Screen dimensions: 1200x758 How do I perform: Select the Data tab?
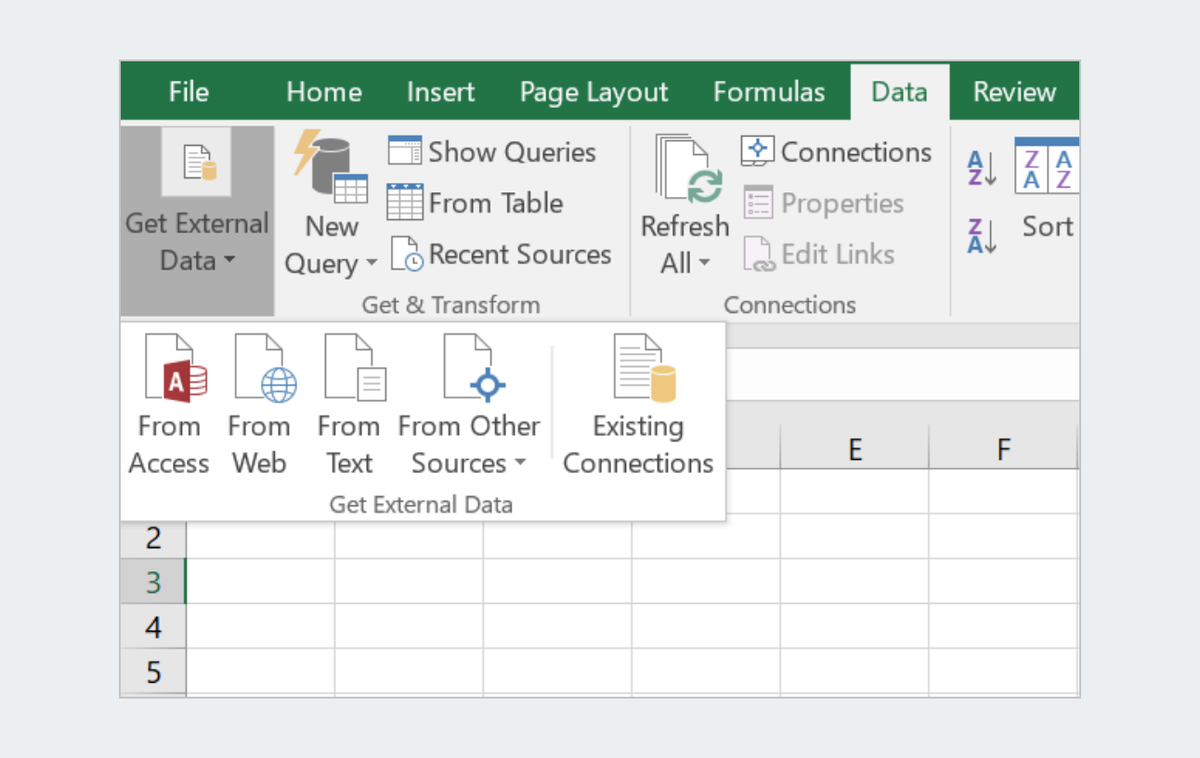899,92
